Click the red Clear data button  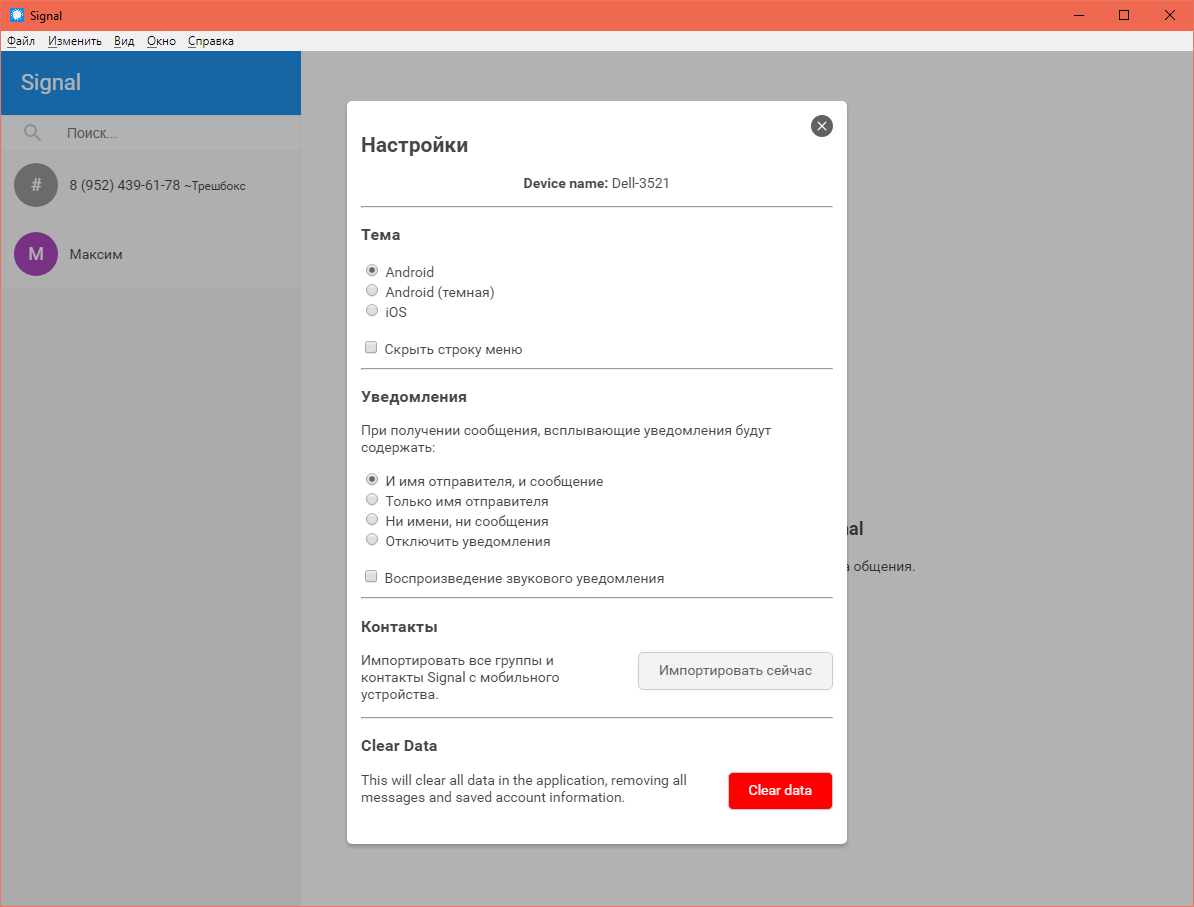(x=780, y=790)
